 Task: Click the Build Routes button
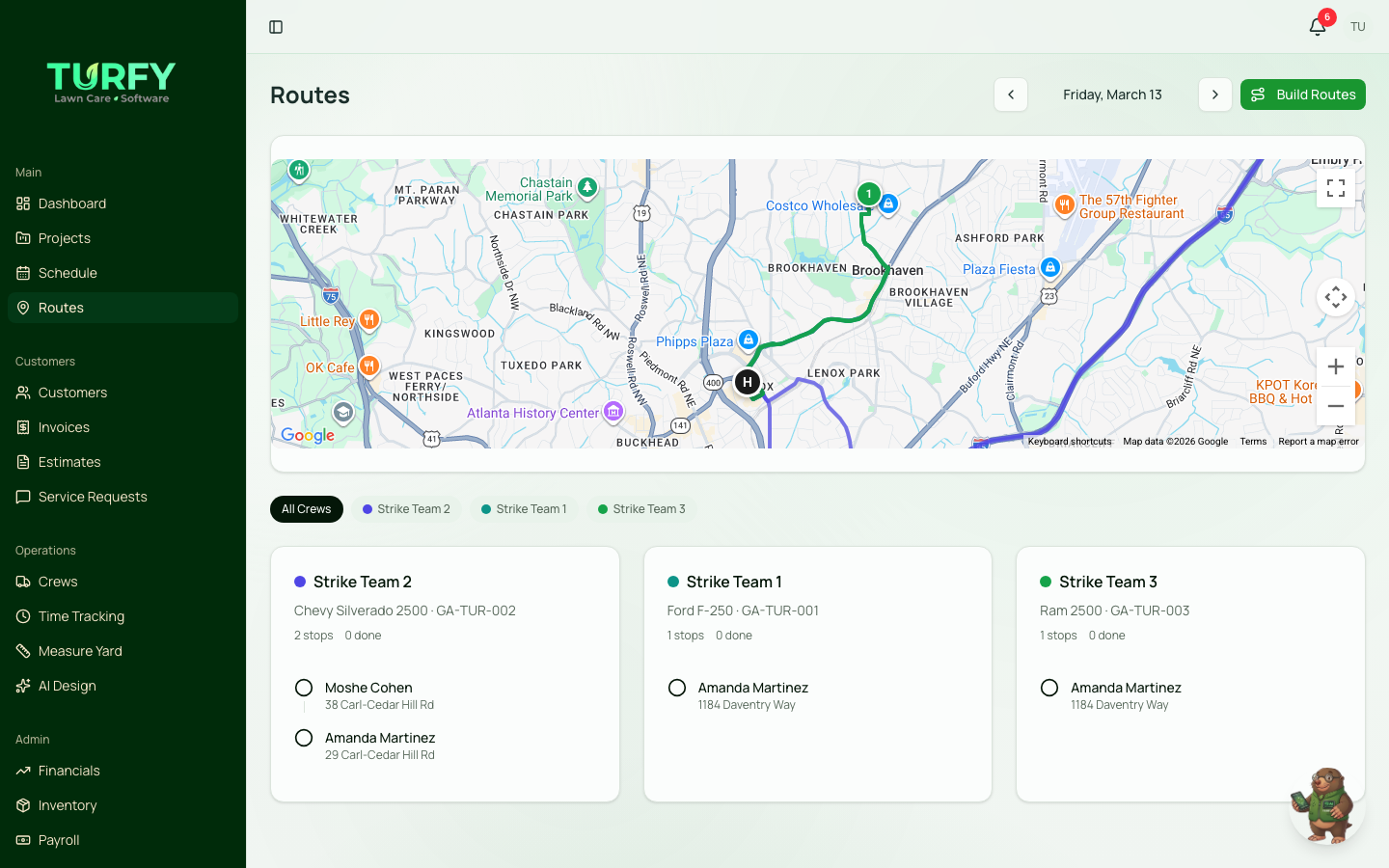[1303, 95]
